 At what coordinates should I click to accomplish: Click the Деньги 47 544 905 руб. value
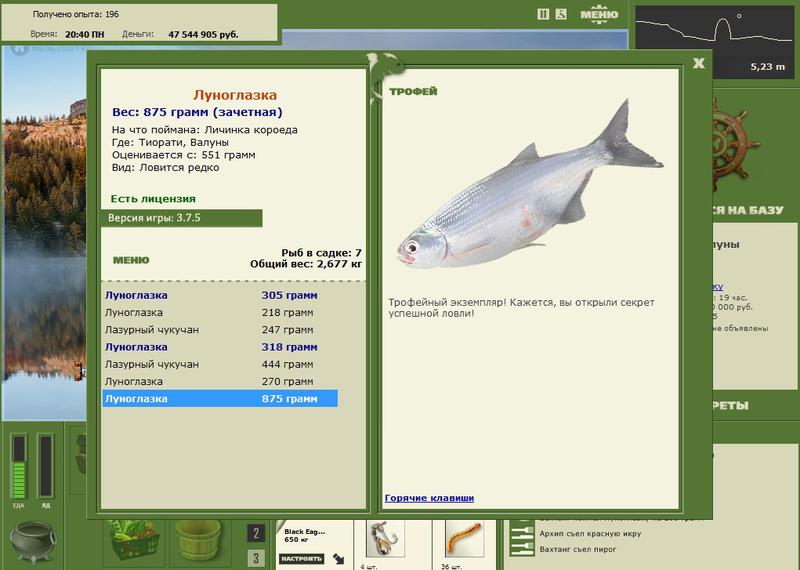[203, 35]
